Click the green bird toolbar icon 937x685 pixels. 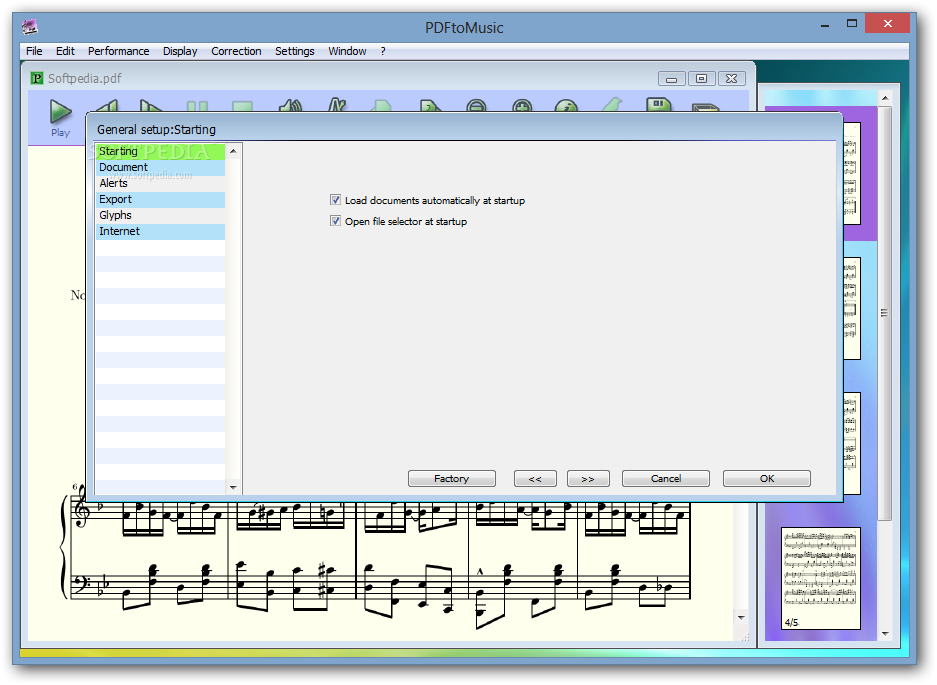612,105
